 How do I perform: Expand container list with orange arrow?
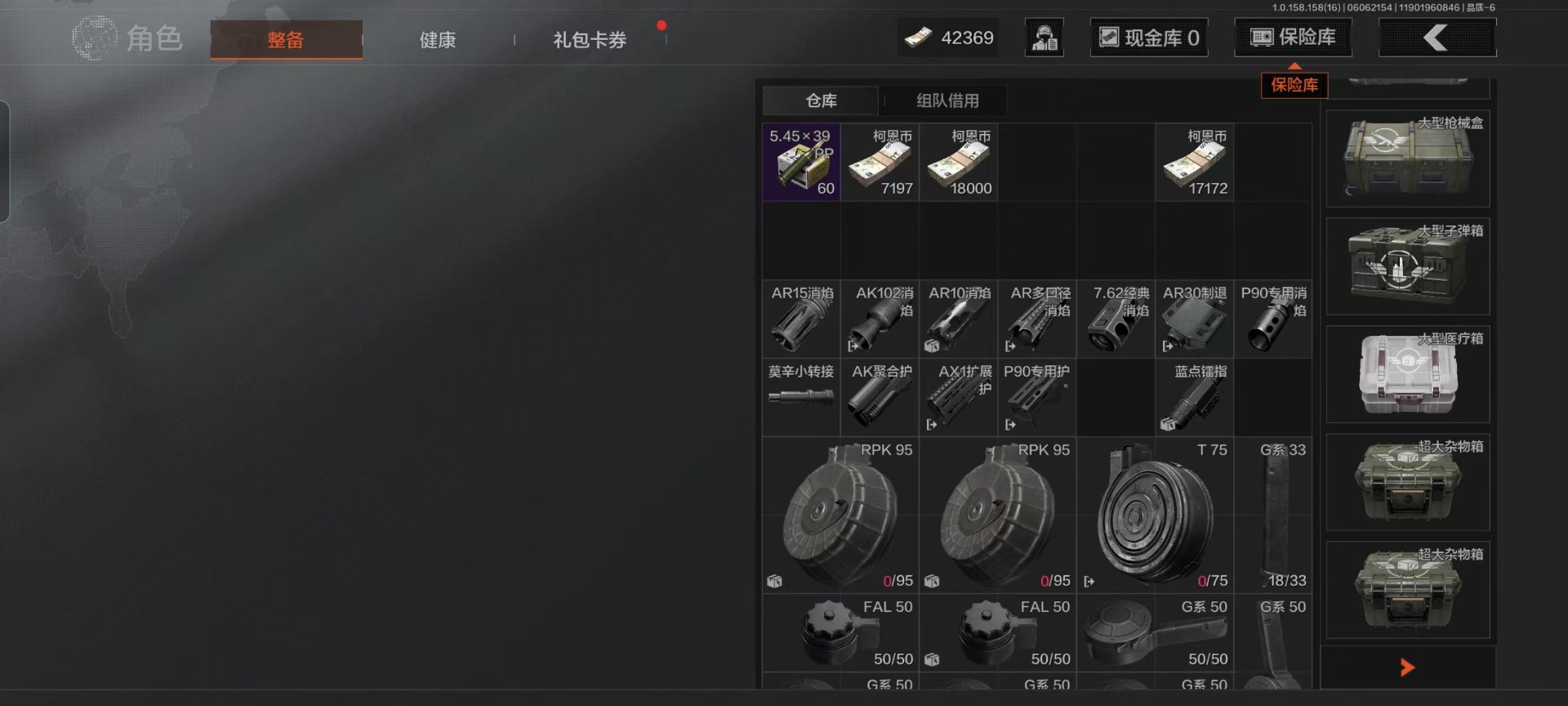1407,668
